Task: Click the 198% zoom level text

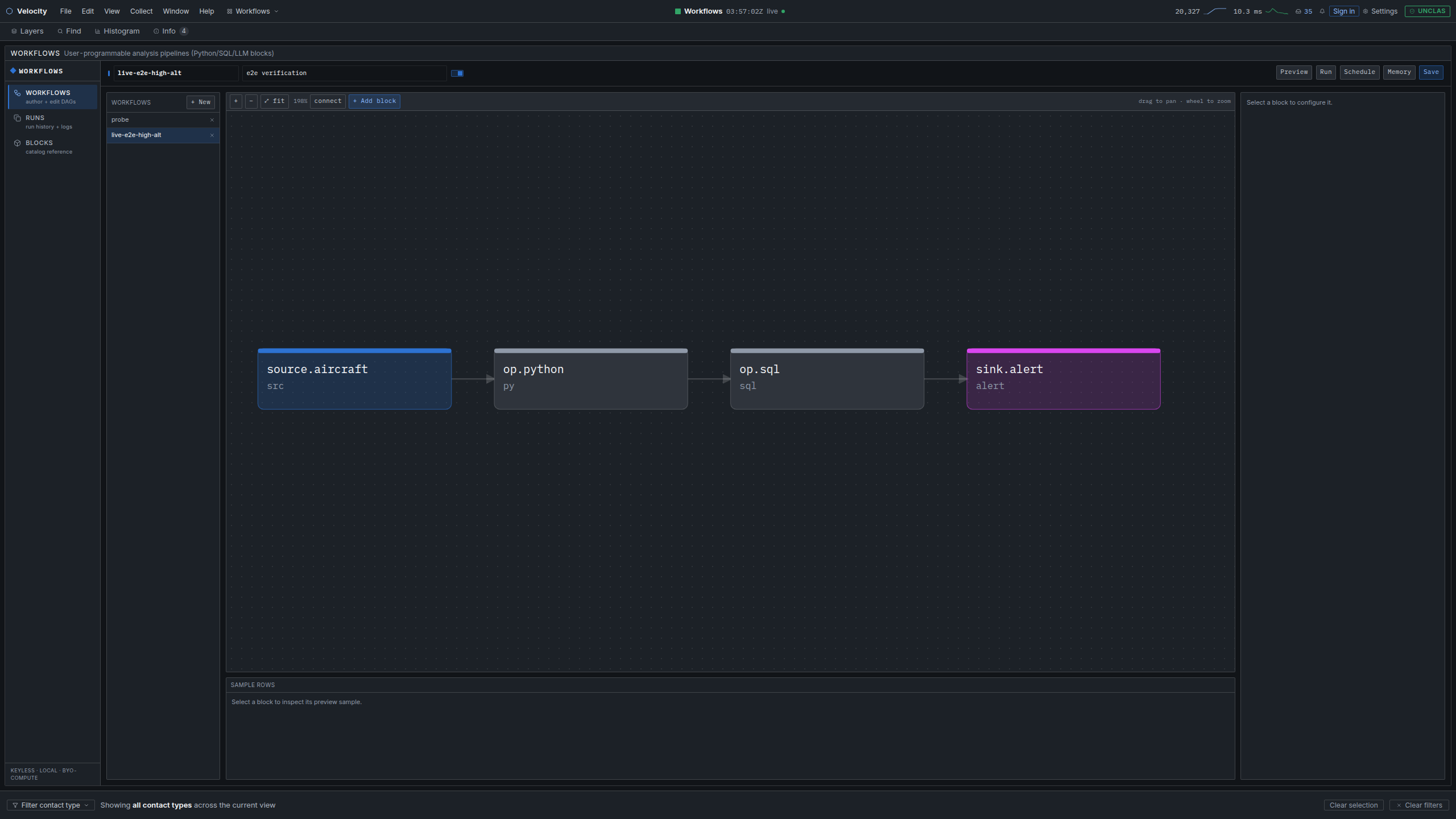Action: coord(300,101)
